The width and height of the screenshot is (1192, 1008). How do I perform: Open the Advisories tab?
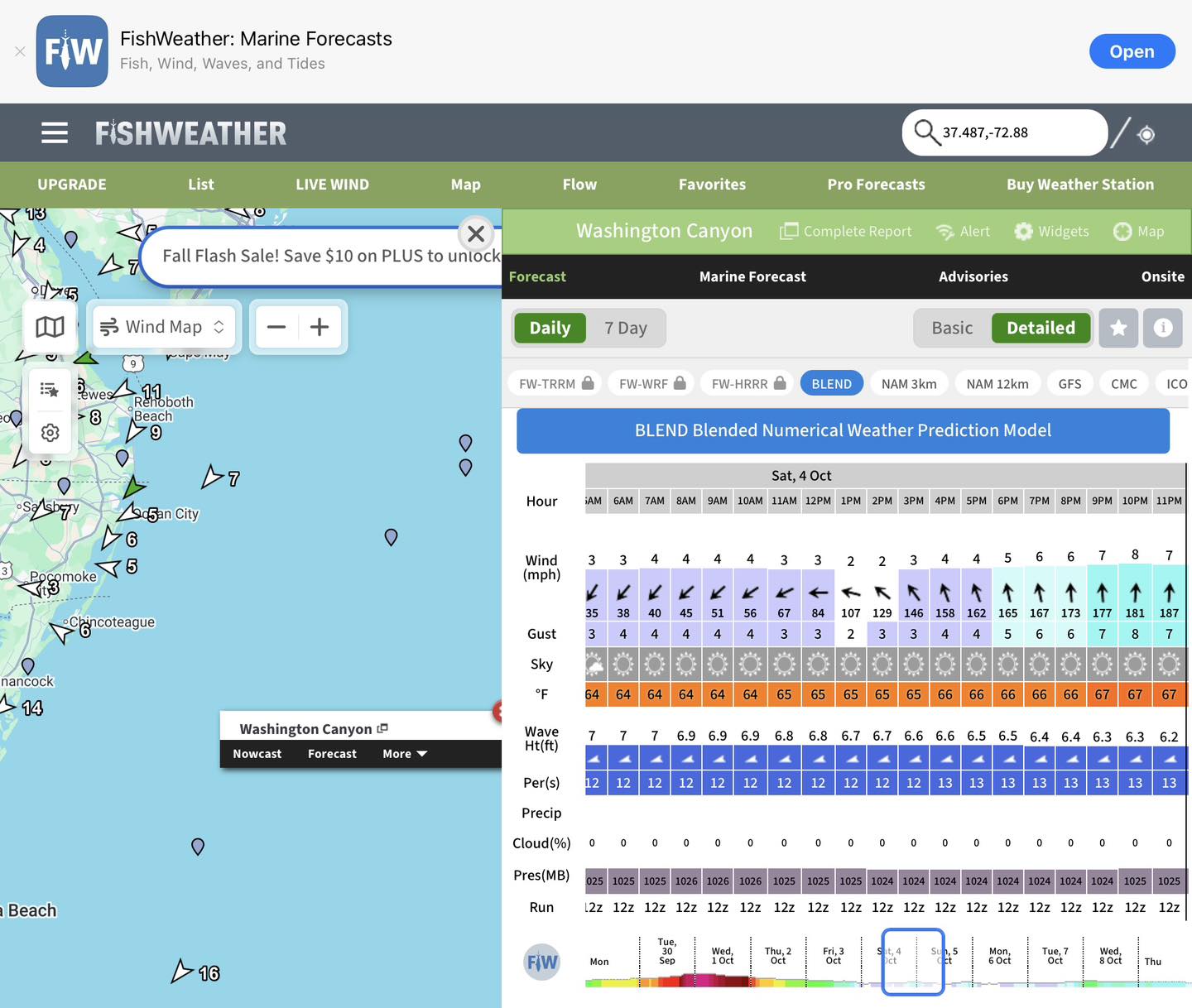point(973,277)
